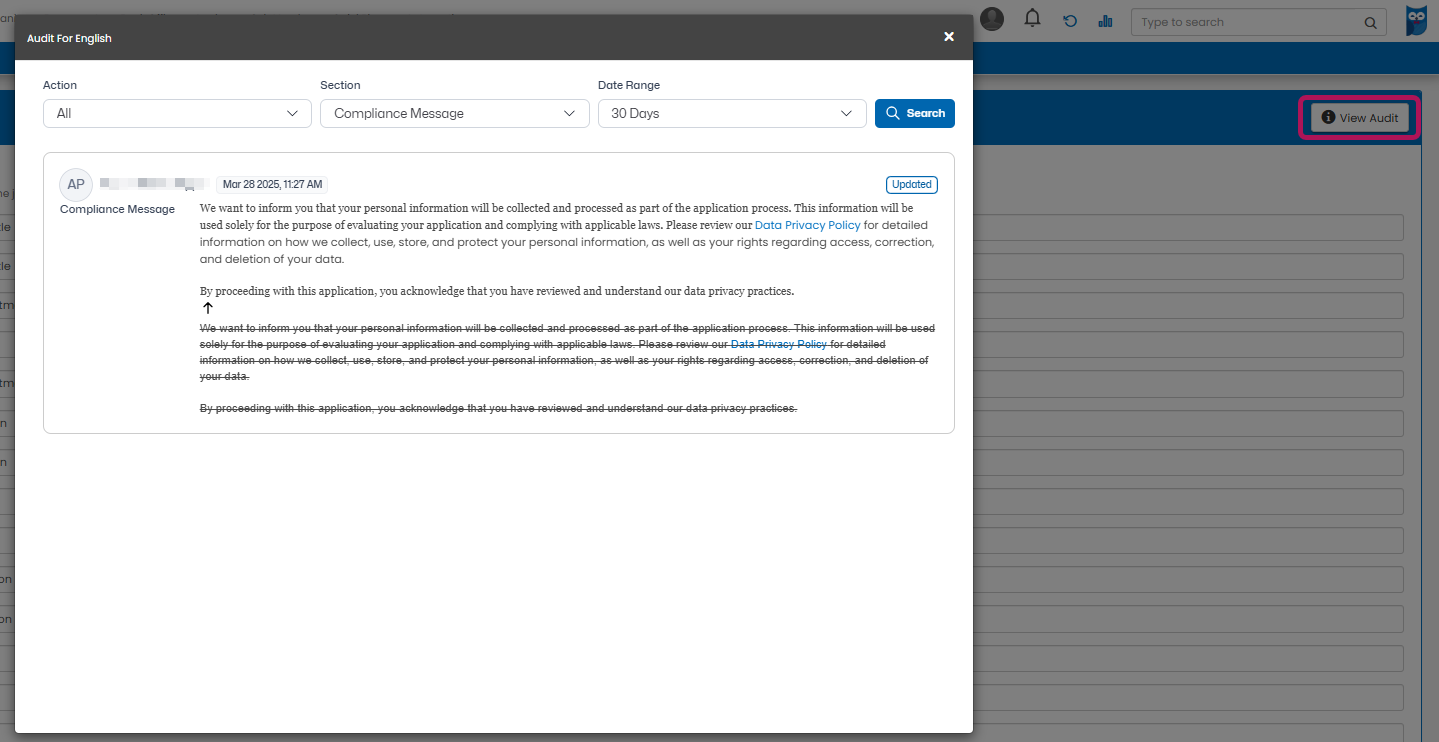Image resolution: width=1439 pixels, height=742 pixels.
Task: Click the owl logo icon
Action: 1416,21
